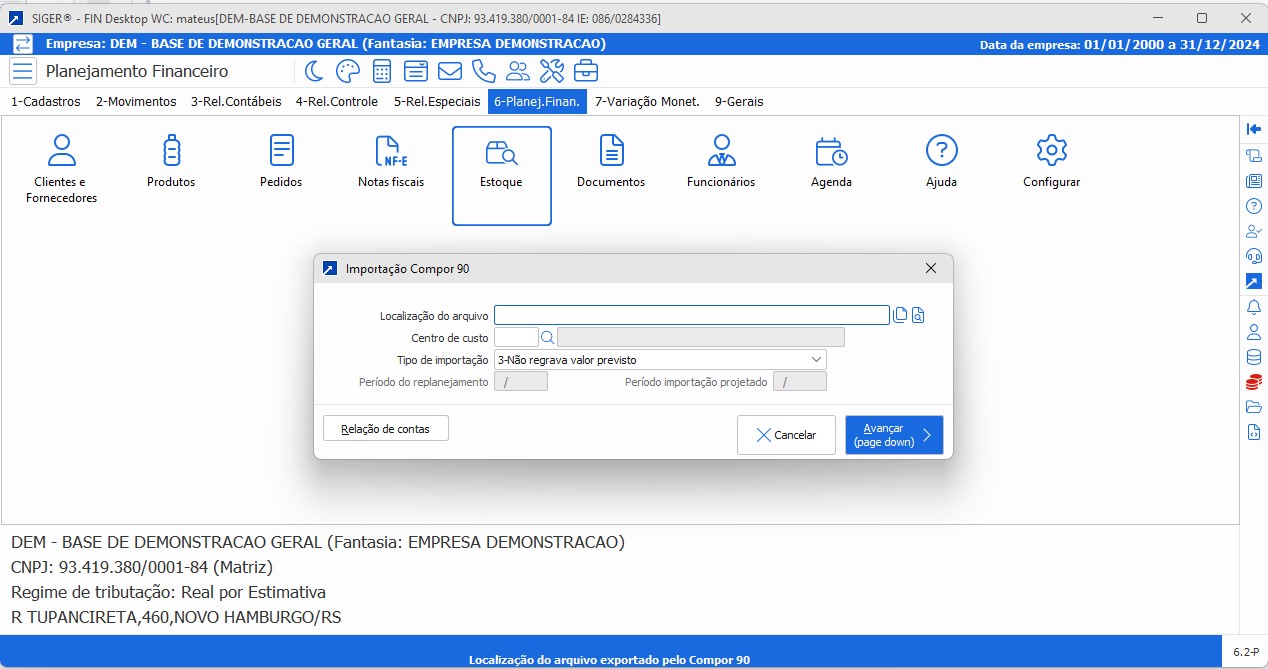
Task: Switch to the 2-Movimentos menu
Action: 136,101
